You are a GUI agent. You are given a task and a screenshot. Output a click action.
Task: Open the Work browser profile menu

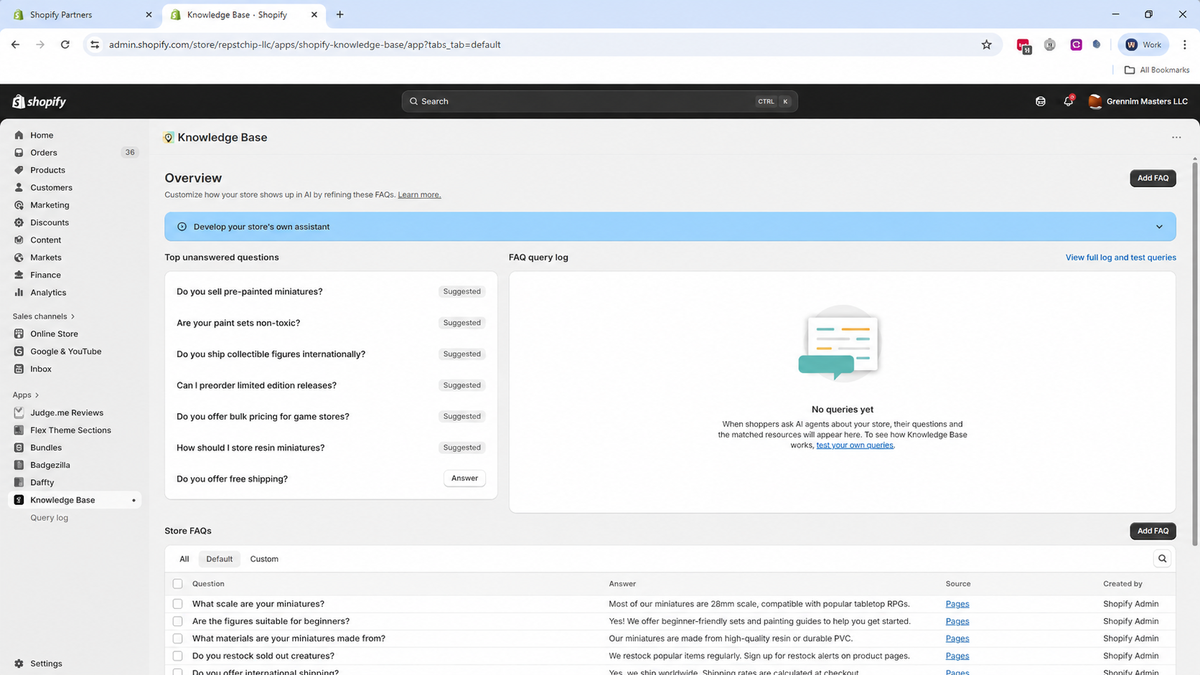pos(1143,45)
